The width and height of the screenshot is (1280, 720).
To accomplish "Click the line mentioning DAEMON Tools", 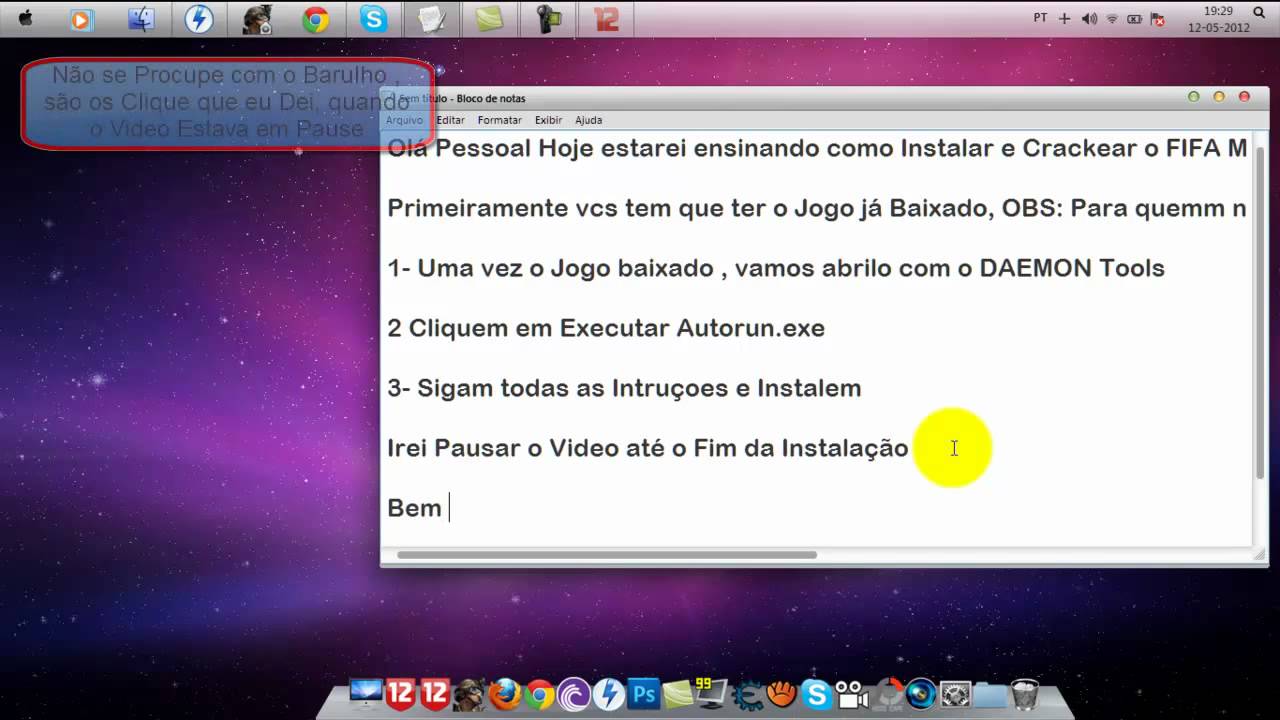I will (x=776, y=268).
